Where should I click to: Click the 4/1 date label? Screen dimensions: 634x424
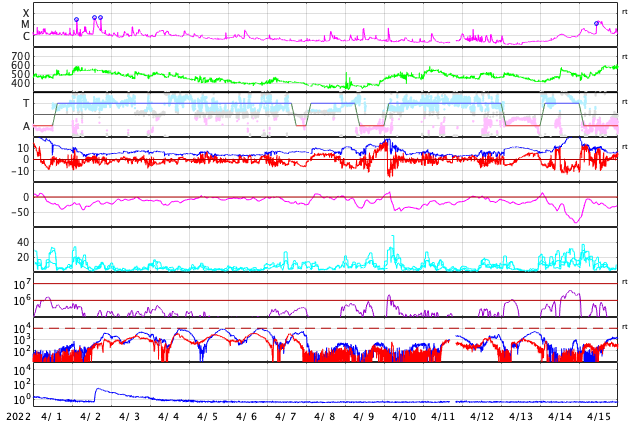[52, 416]
